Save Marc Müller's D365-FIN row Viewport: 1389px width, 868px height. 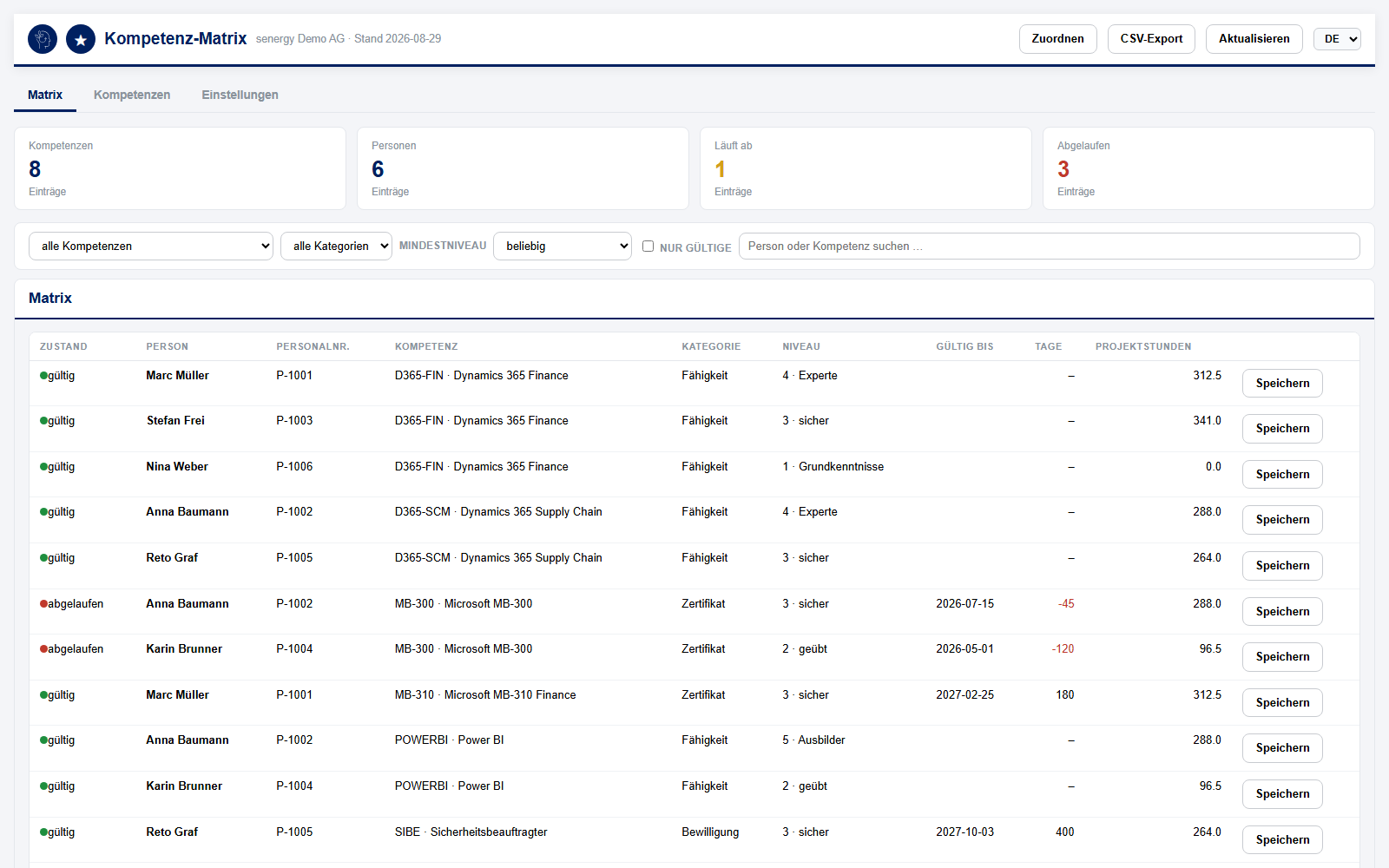(1282, 384)
